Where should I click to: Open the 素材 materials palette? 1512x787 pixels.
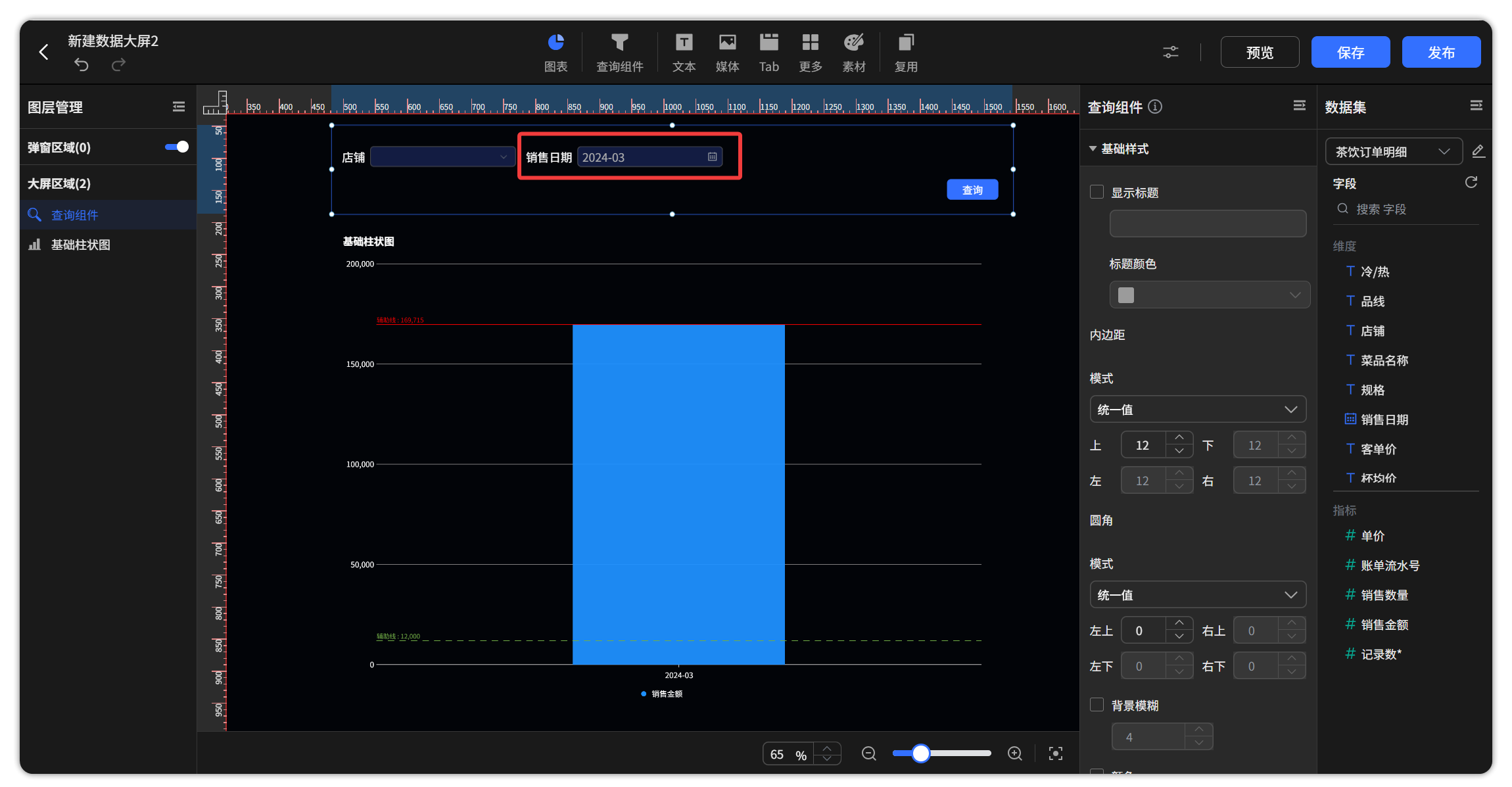point(853,53)
